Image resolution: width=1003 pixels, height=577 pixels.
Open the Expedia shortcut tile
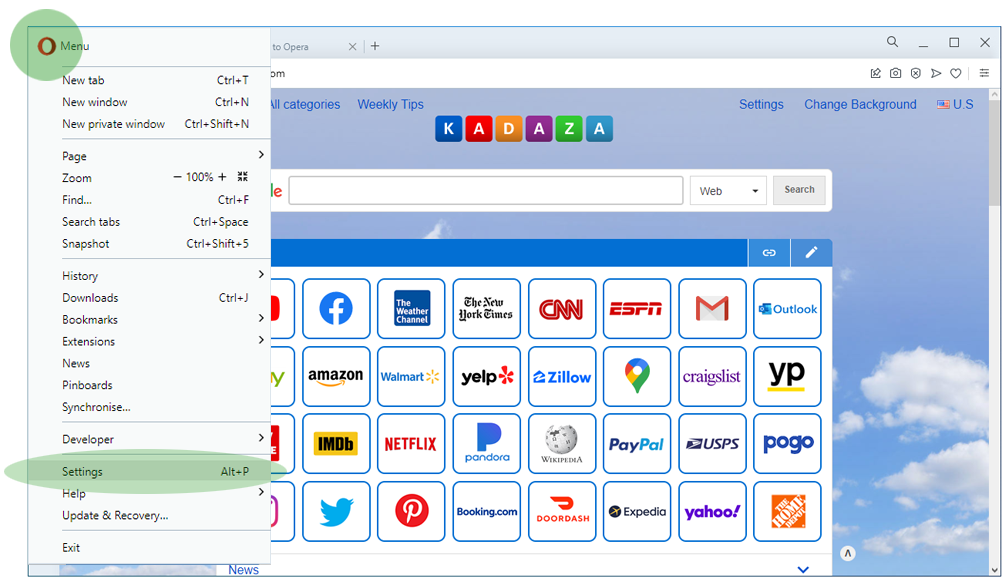point(636,511)
